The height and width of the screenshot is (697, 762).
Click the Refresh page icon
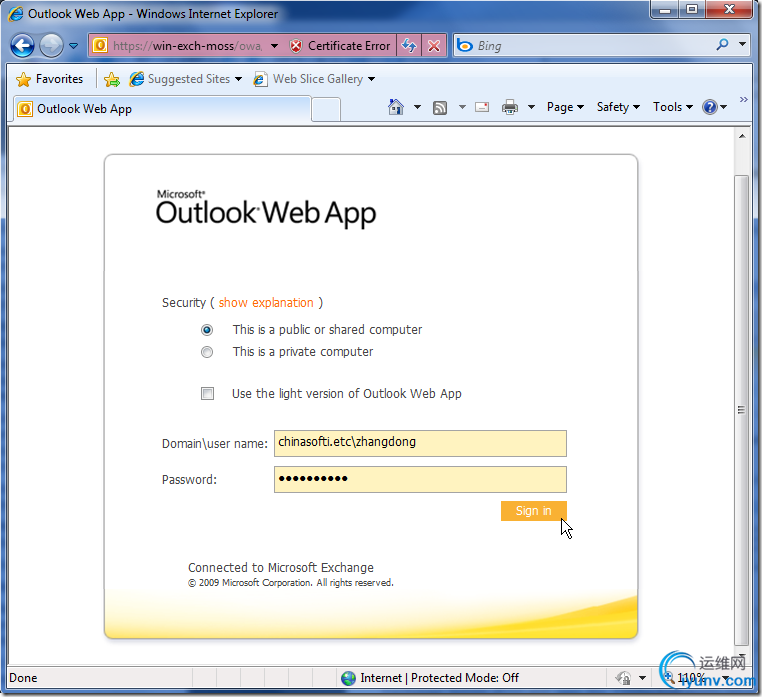[409, 46]
